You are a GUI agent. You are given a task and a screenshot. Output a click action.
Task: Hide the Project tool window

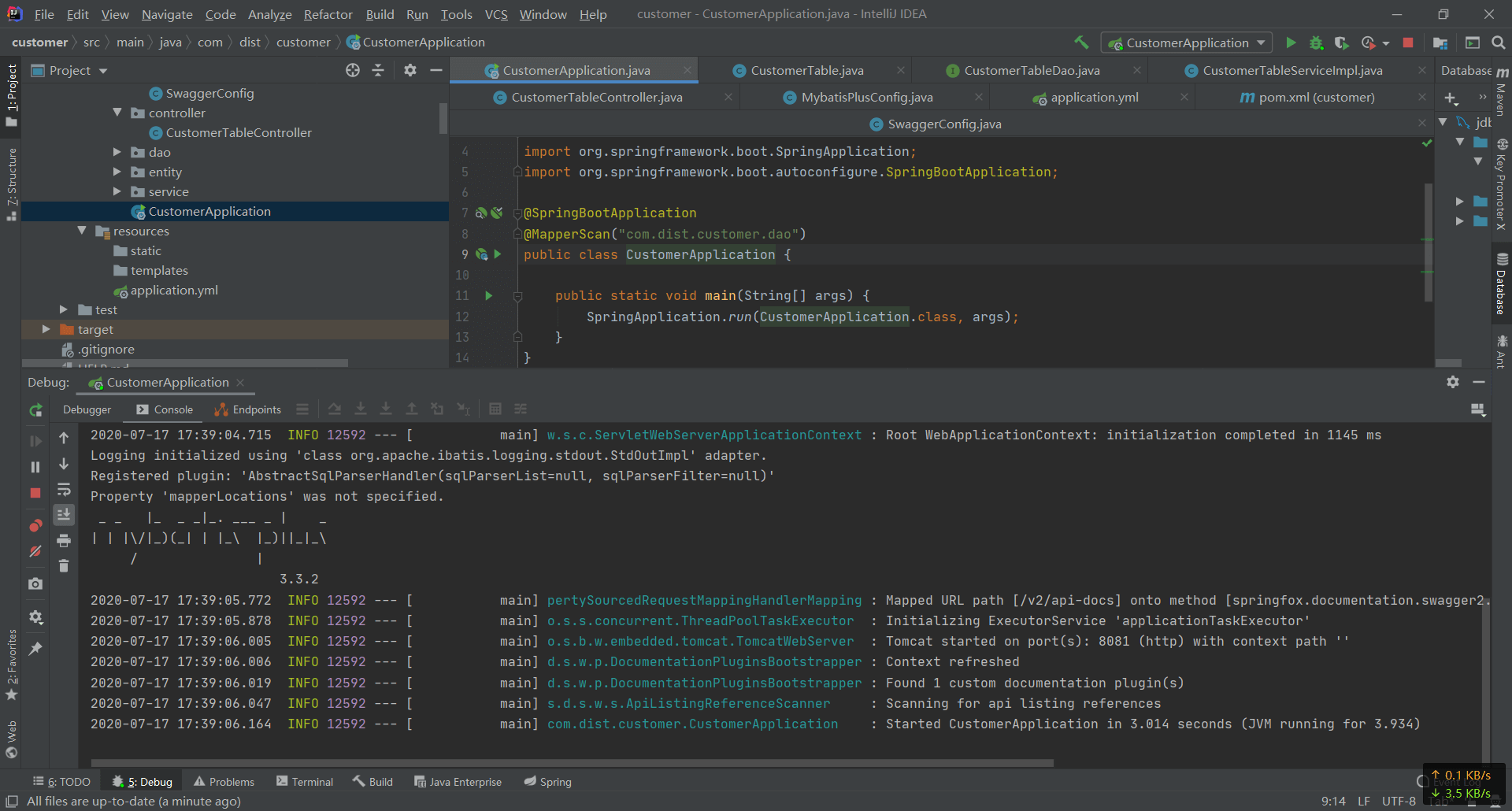(435, 70)
